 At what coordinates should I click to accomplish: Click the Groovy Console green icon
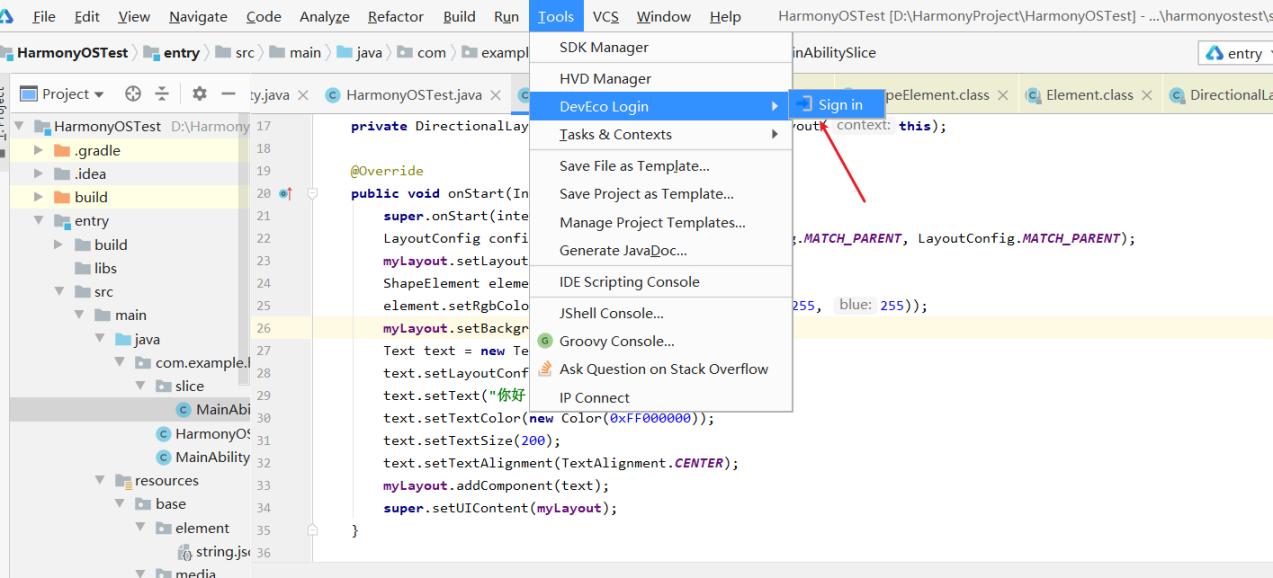pos(545,341)
